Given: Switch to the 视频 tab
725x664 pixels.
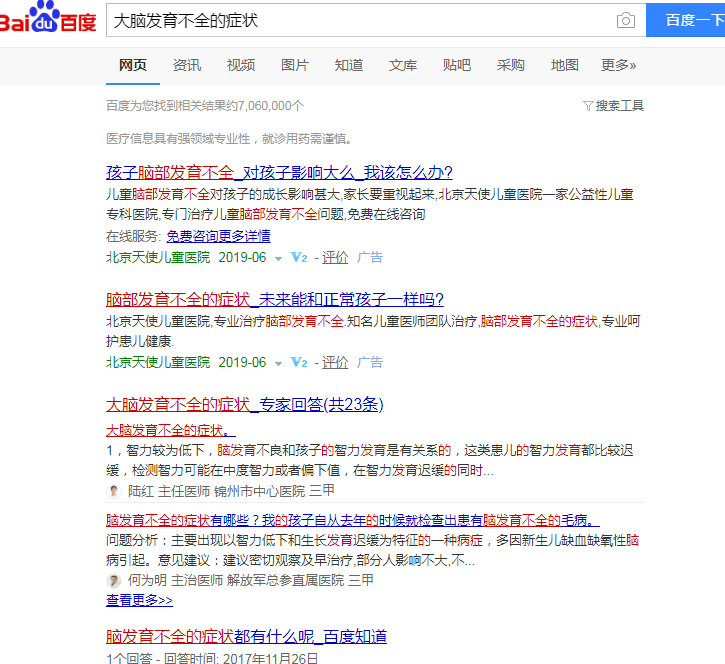Looking at the screenshot, I should pyautogui.click(x=241, y=65).
